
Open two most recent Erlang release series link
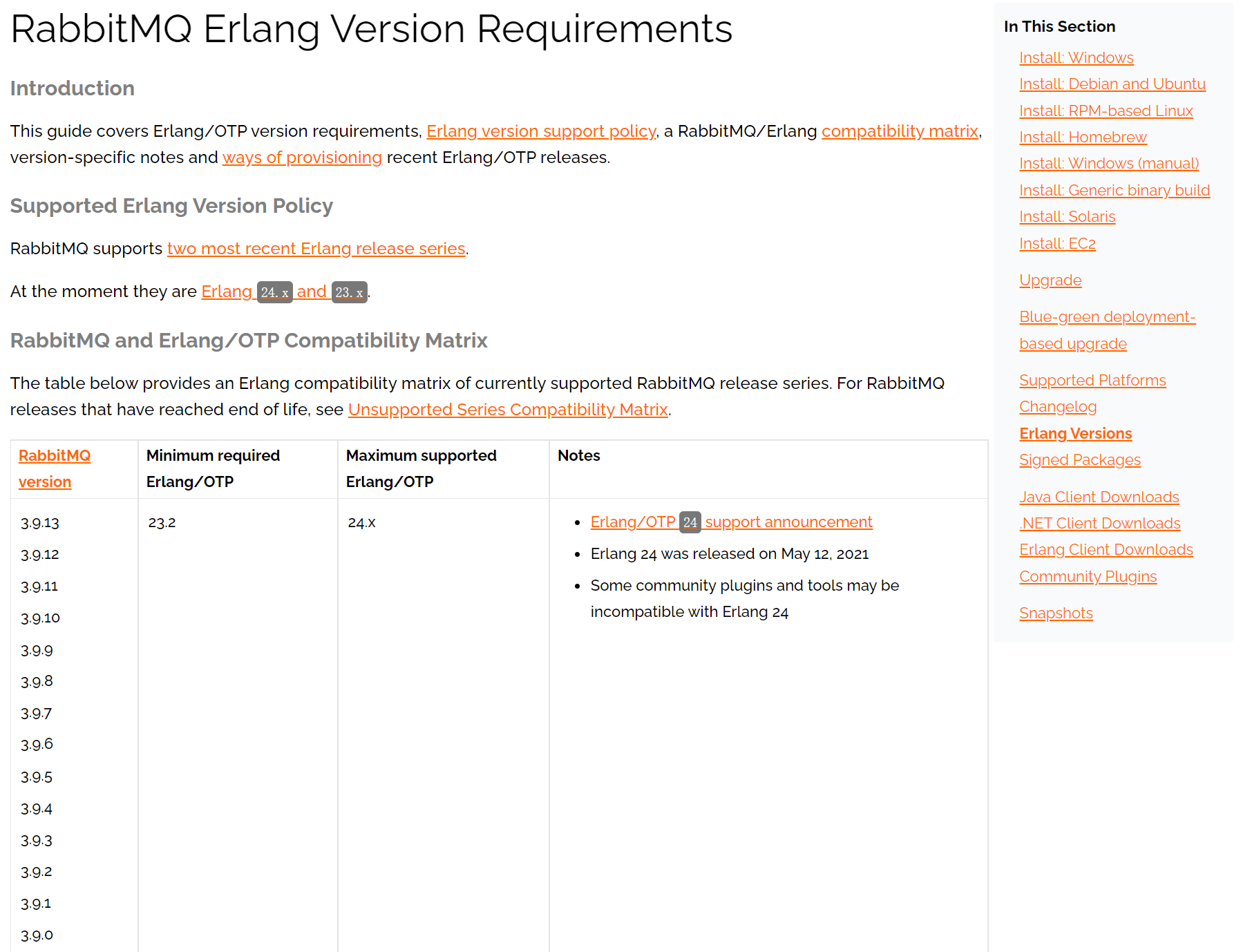[x=316, y=249]
